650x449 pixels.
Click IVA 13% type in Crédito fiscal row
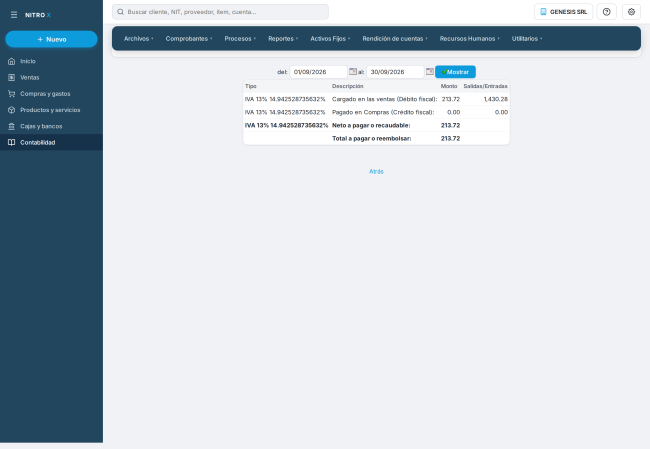click(285, 112)
